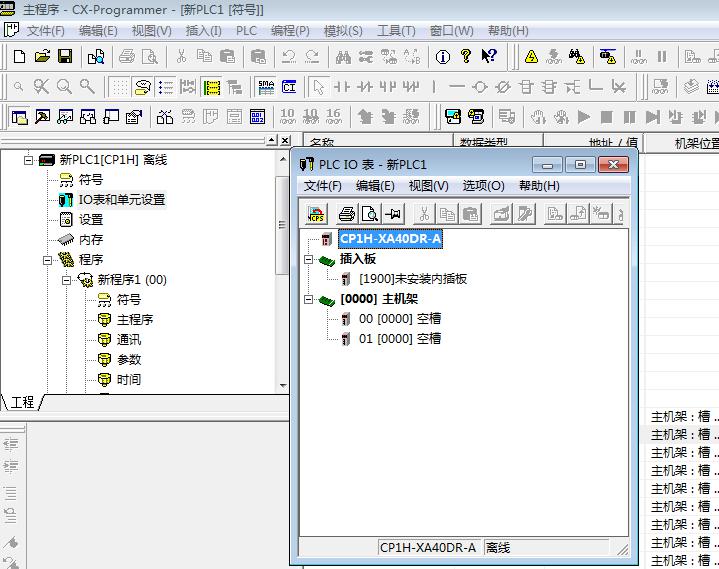This screenshot has height=569, width=719.
Task: Click the About info icon in main toolbar
Action: click(x=443, y=57)
